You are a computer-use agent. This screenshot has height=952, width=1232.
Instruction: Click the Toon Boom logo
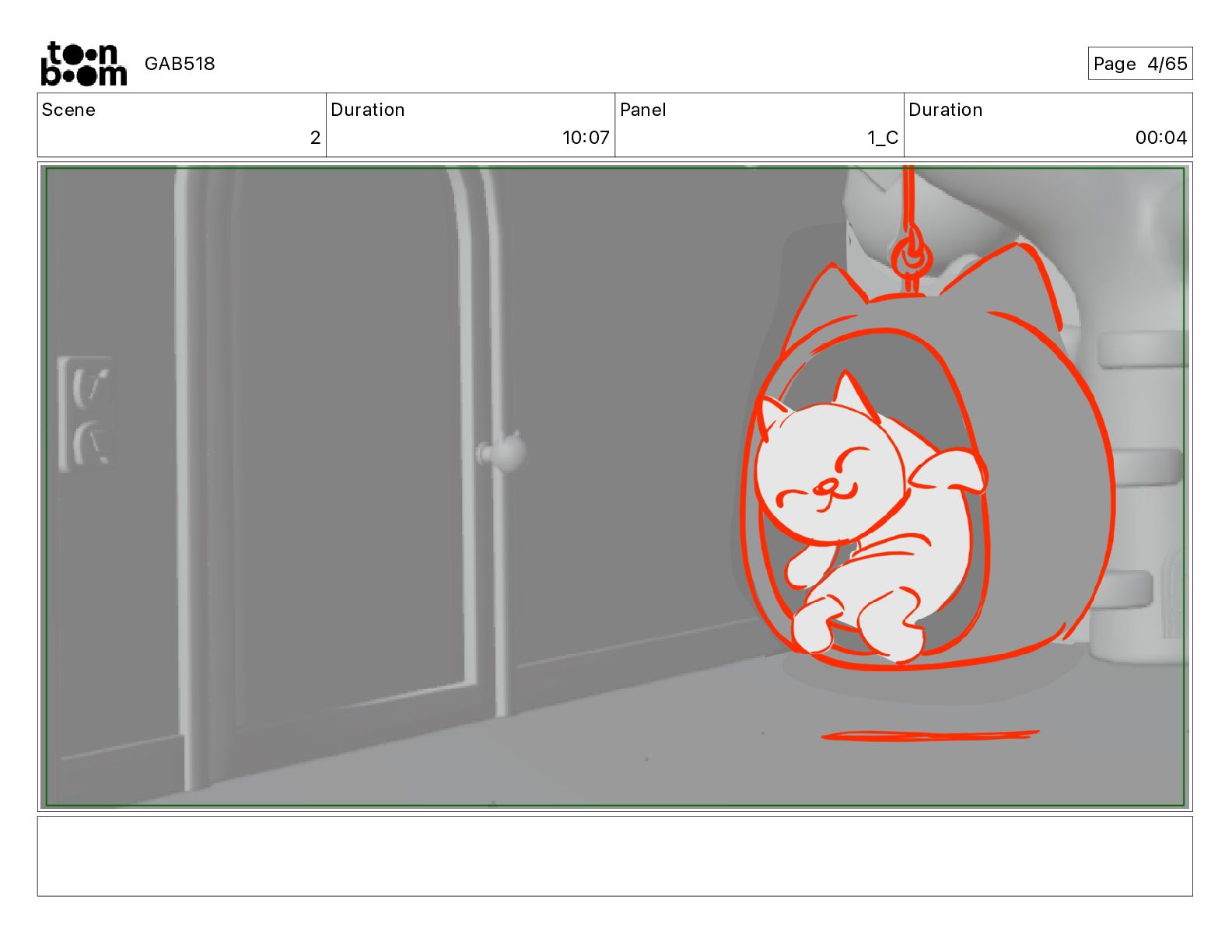click(x=83, y=63)
